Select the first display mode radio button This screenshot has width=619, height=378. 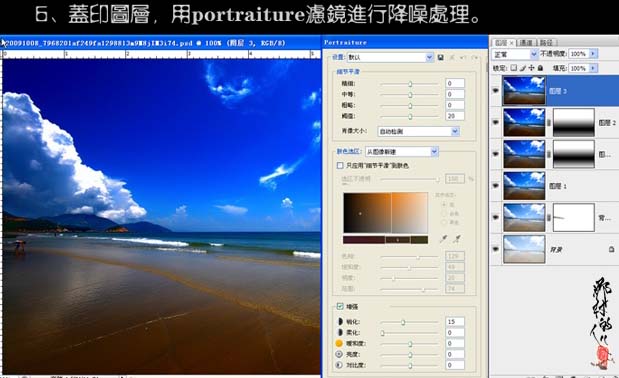pos(444,204)
